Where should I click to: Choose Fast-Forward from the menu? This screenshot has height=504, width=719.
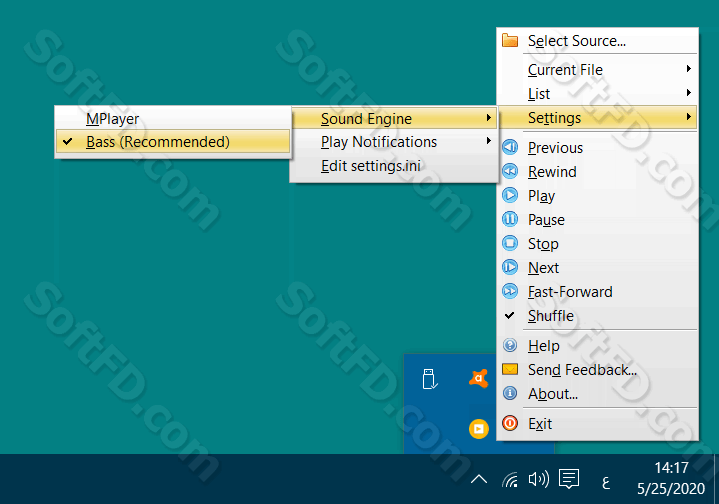(x=598, y=292)
